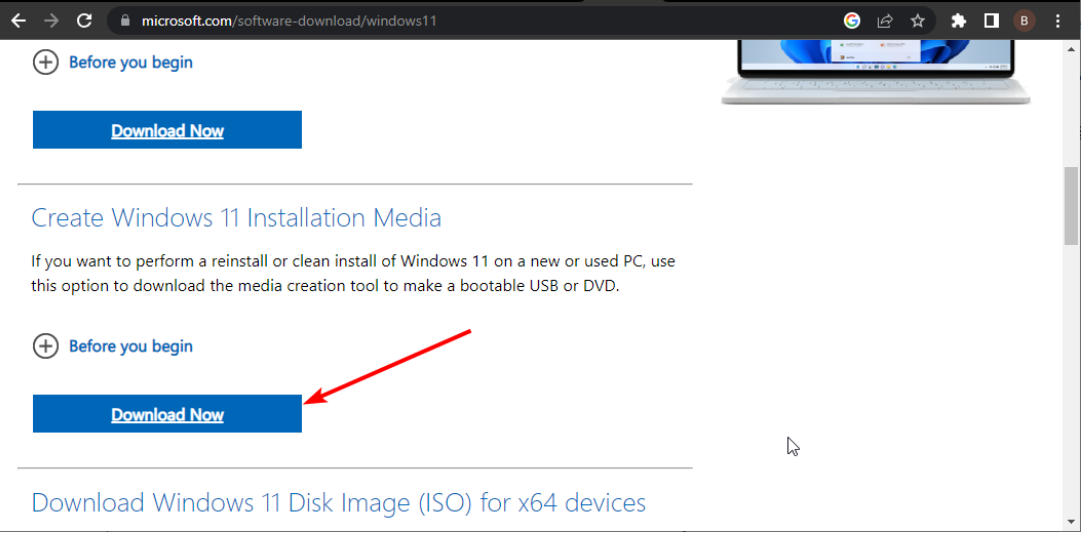The width and height of the screenshot is (1082, 536).
Task: Click the browser forward arrow
Action: 51,20
